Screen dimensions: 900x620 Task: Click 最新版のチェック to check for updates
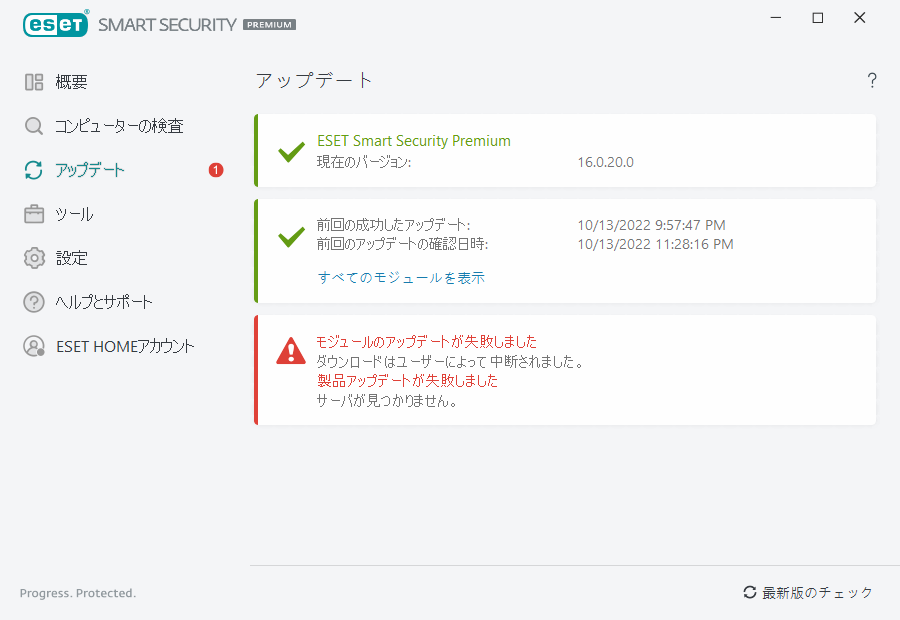tap(808, 593)
